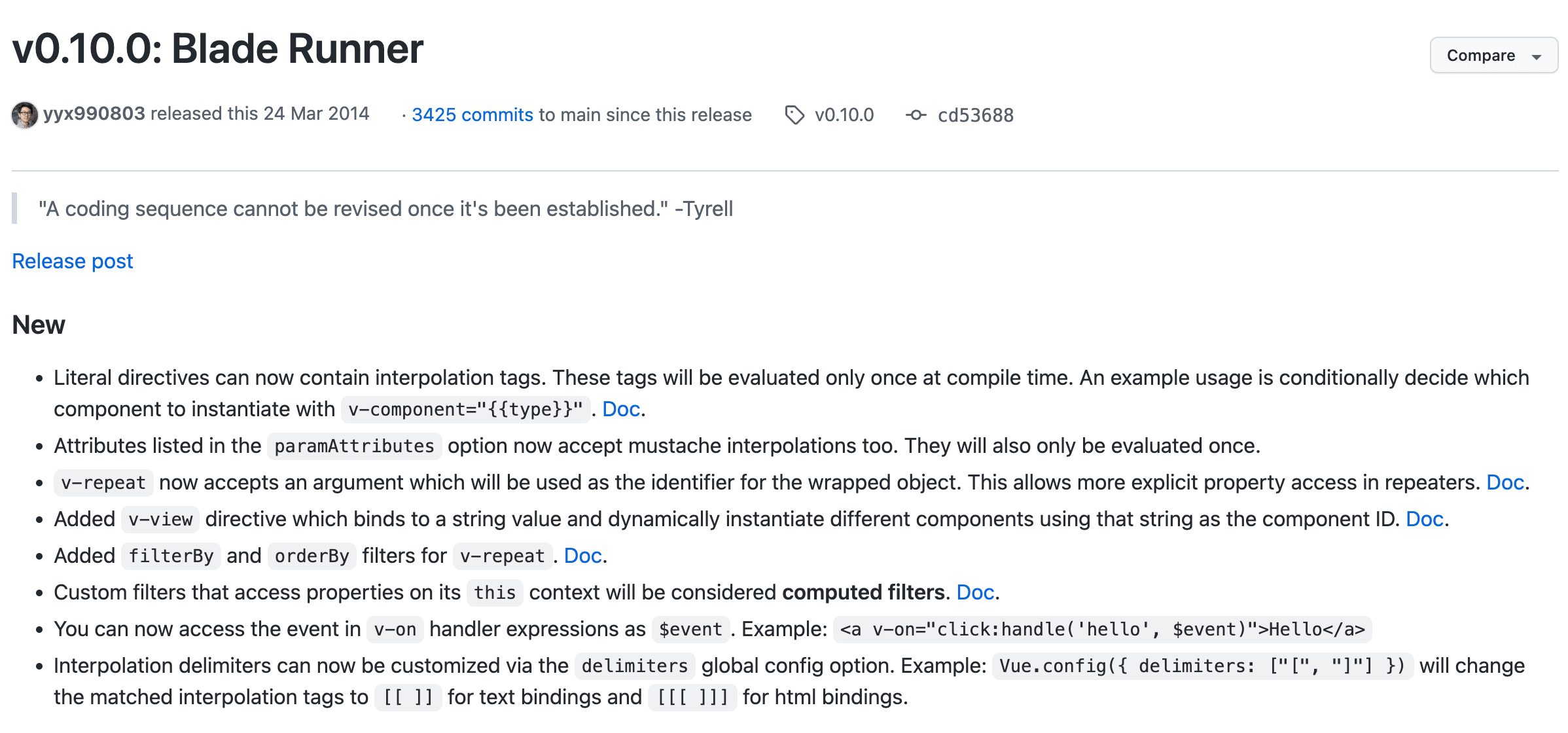
Task: Click the Vue.config delimiters code example
Action: pyautogui.click(x=1202, y=666)
